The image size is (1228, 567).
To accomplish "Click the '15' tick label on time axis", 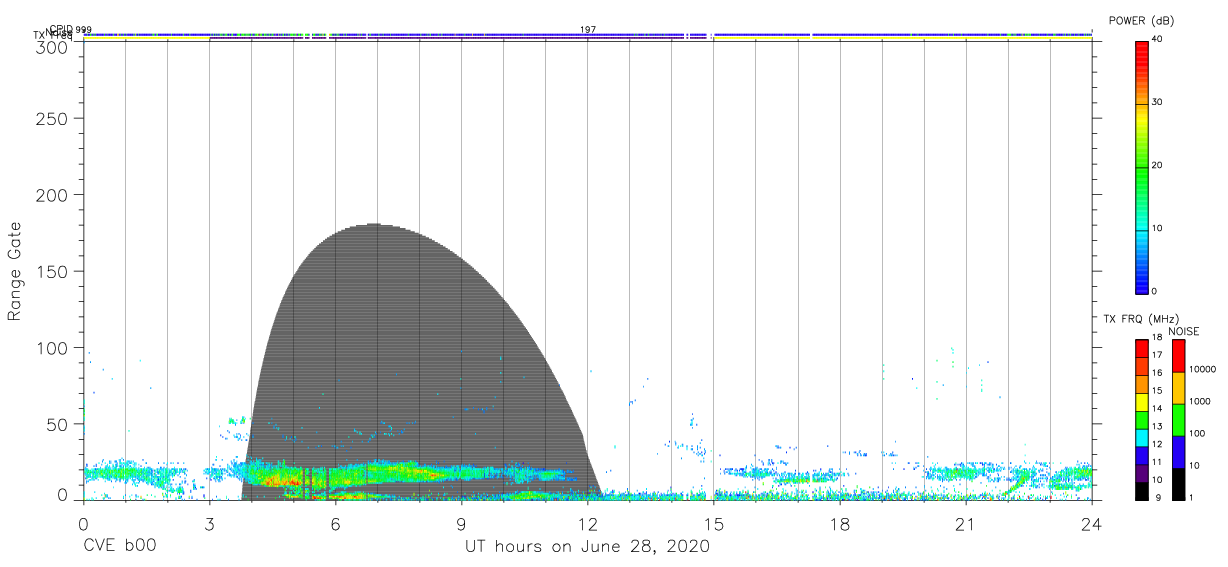I will 713,523.
